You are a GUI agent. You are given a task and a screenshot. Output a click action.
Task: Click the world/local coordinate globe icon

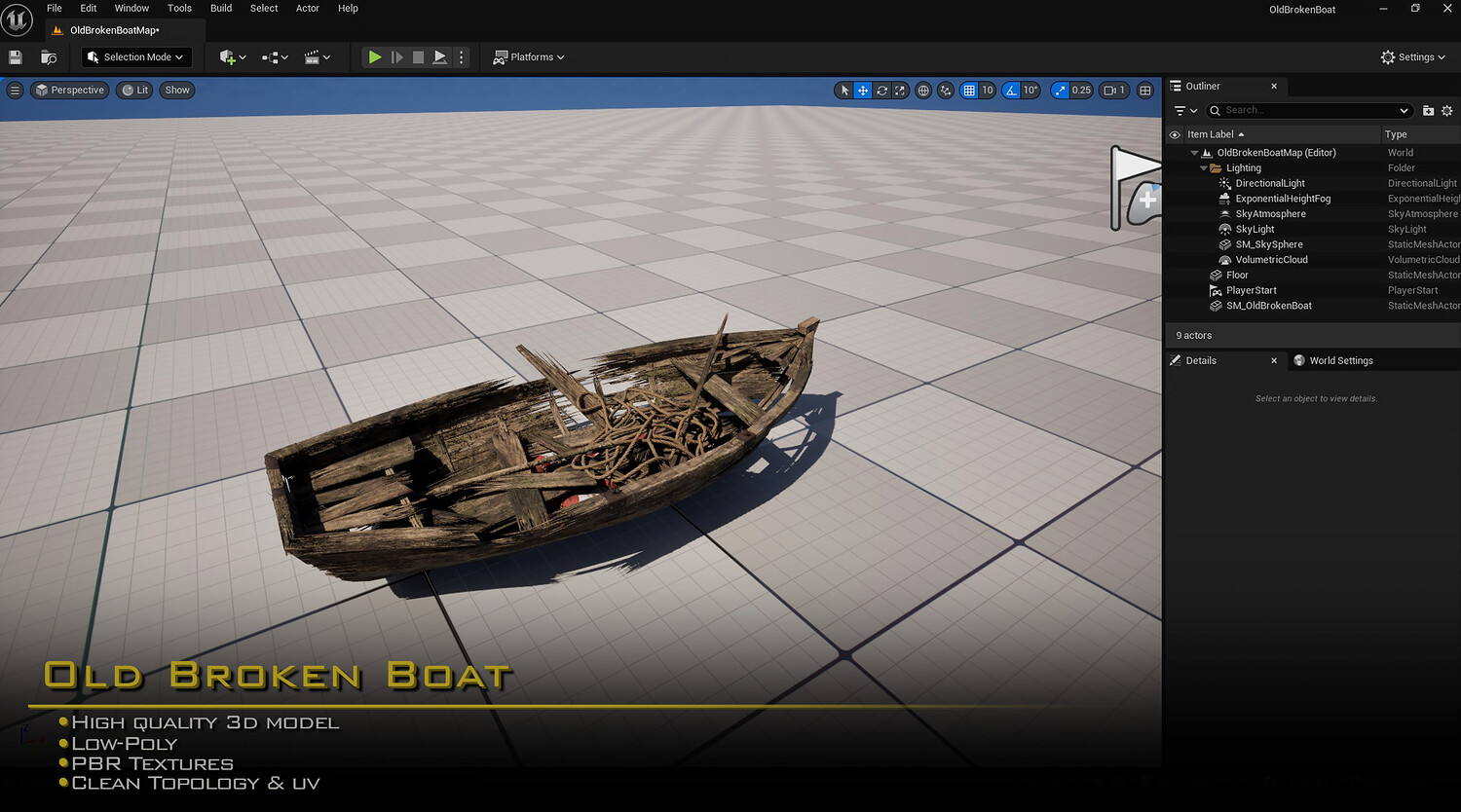pos(923,91)
